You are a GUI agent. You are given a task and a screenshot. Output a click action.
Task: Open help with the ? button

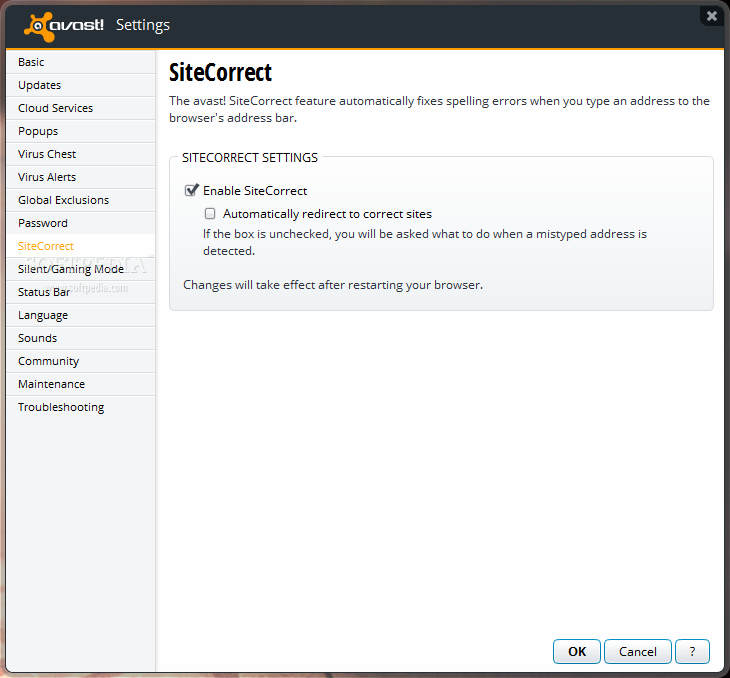point(692,651)
